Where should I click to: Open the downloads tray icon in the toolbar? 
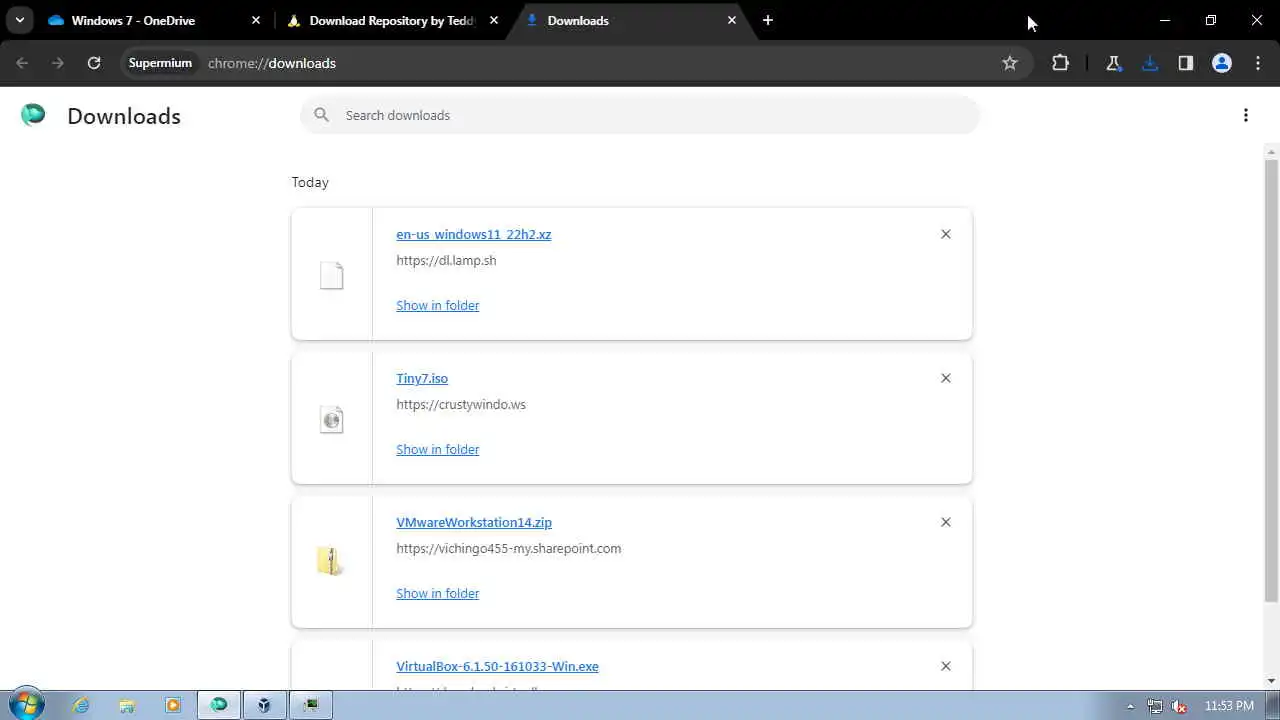pos(1150,63)
